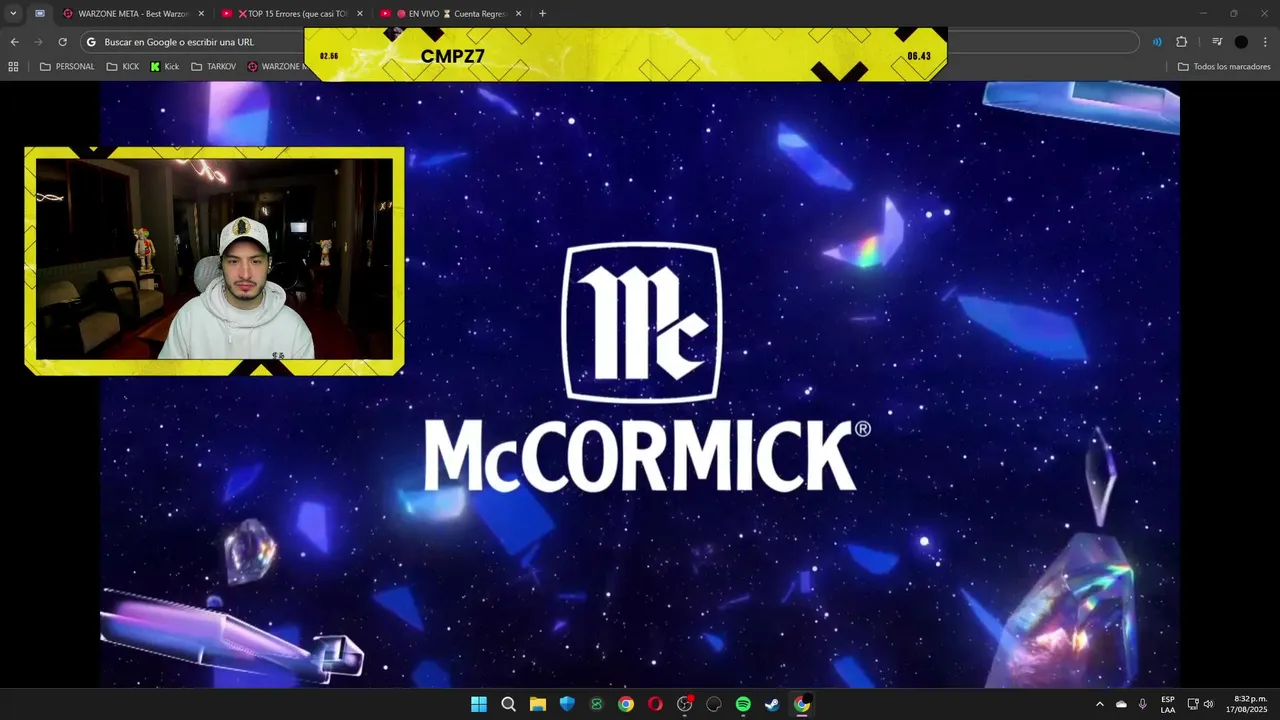Screen dimensions: 1280x720
Task: Open the volume speaker tray icon
Action: 1208,704
